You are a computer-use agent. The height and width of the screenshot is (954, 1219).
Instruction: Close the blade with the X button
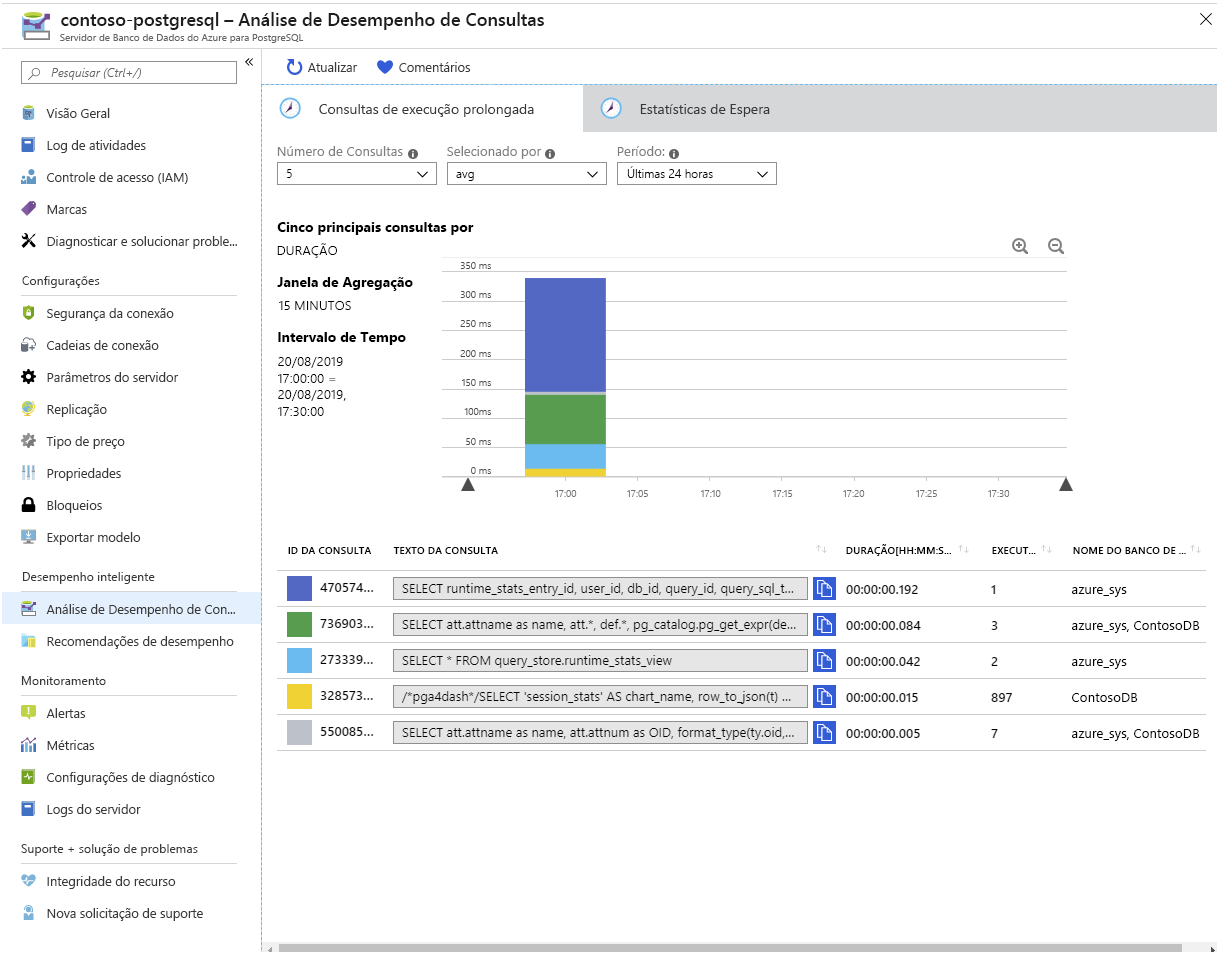[x=1204, y=18]
